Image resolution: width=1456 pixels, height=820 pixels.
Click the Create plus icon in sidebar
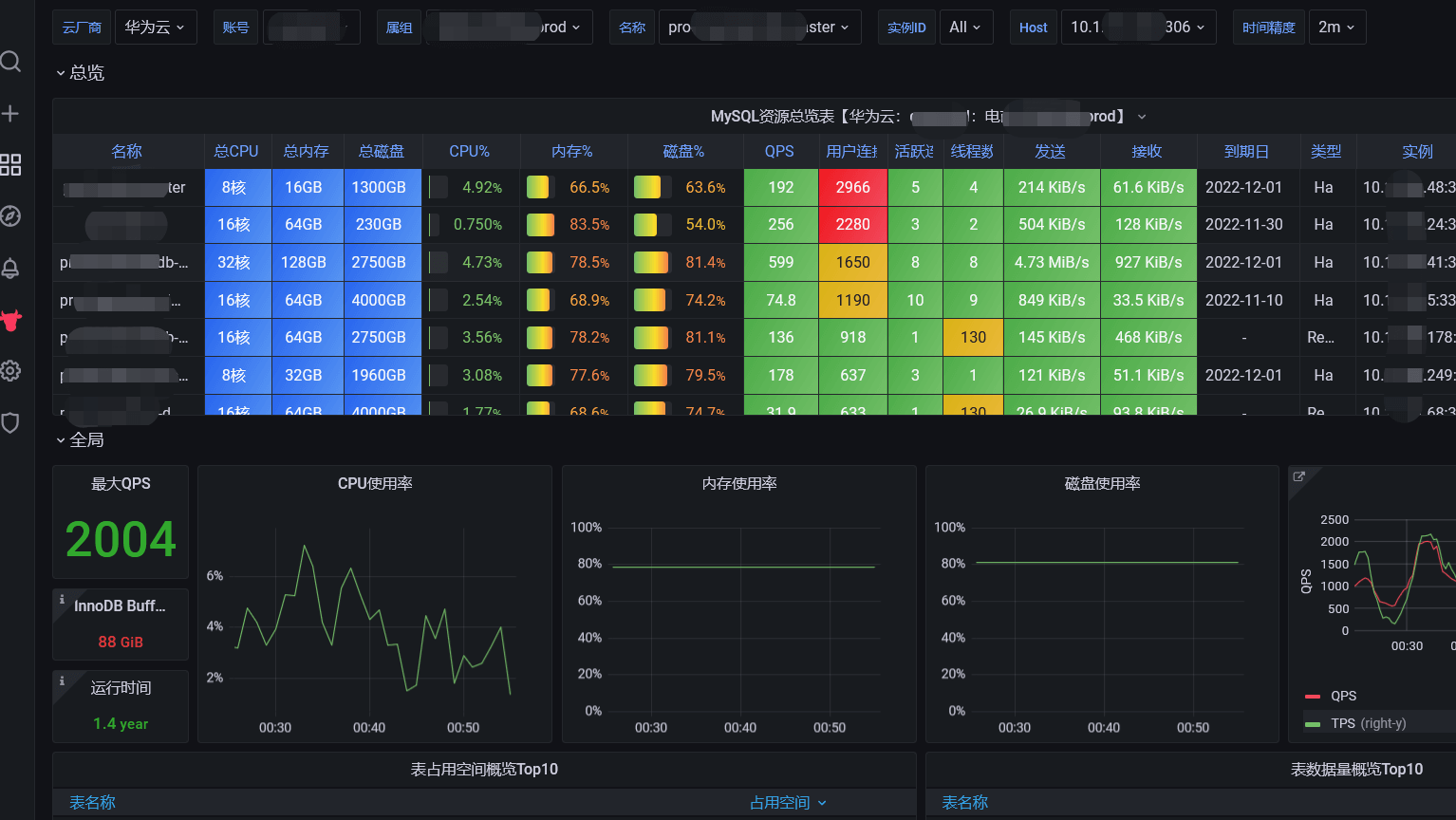10,114
